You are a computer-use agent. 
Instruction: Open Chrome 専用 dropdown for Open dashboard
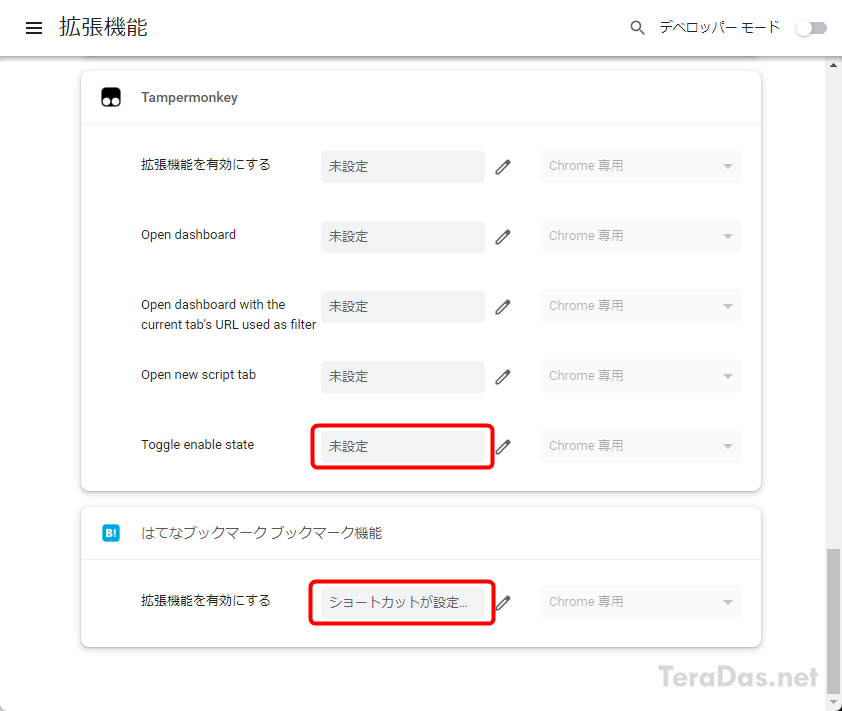[x=641, y=236]
